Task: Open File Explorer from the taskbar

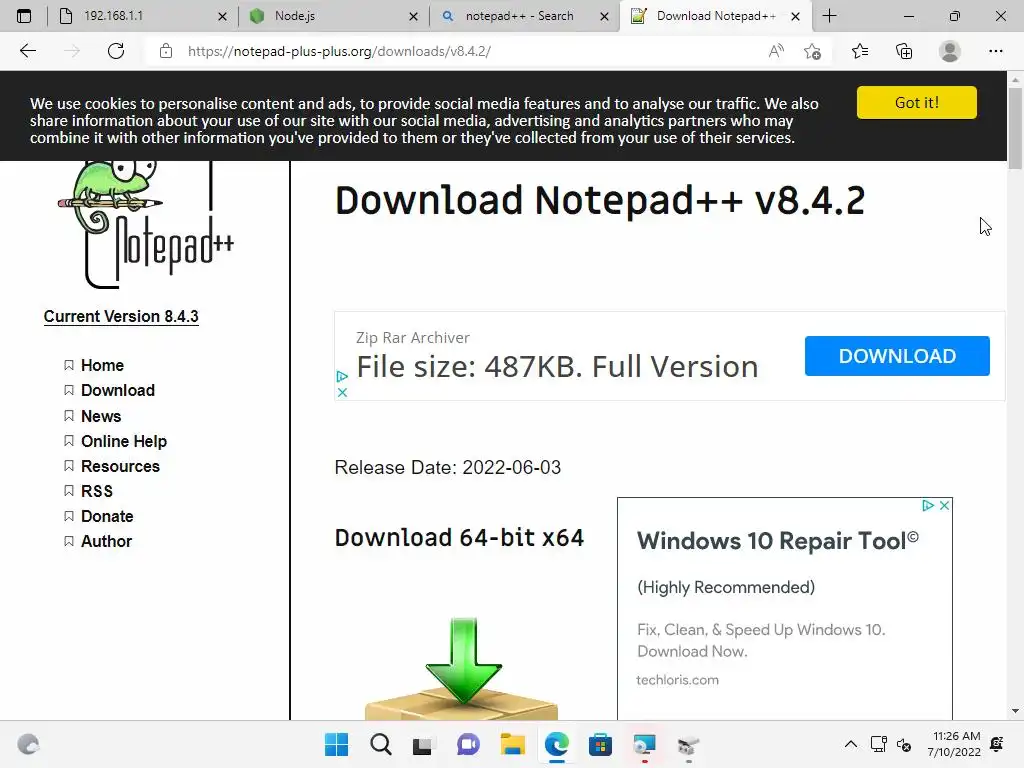Action: 513,744
